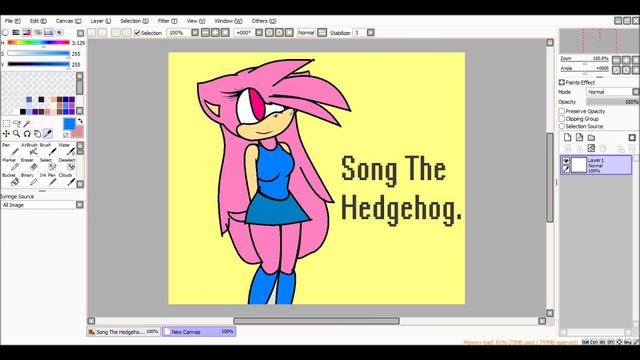Viewport: 640px width, 360px height.
Task: Select the Binary pen tool
Action: (29, 180)
